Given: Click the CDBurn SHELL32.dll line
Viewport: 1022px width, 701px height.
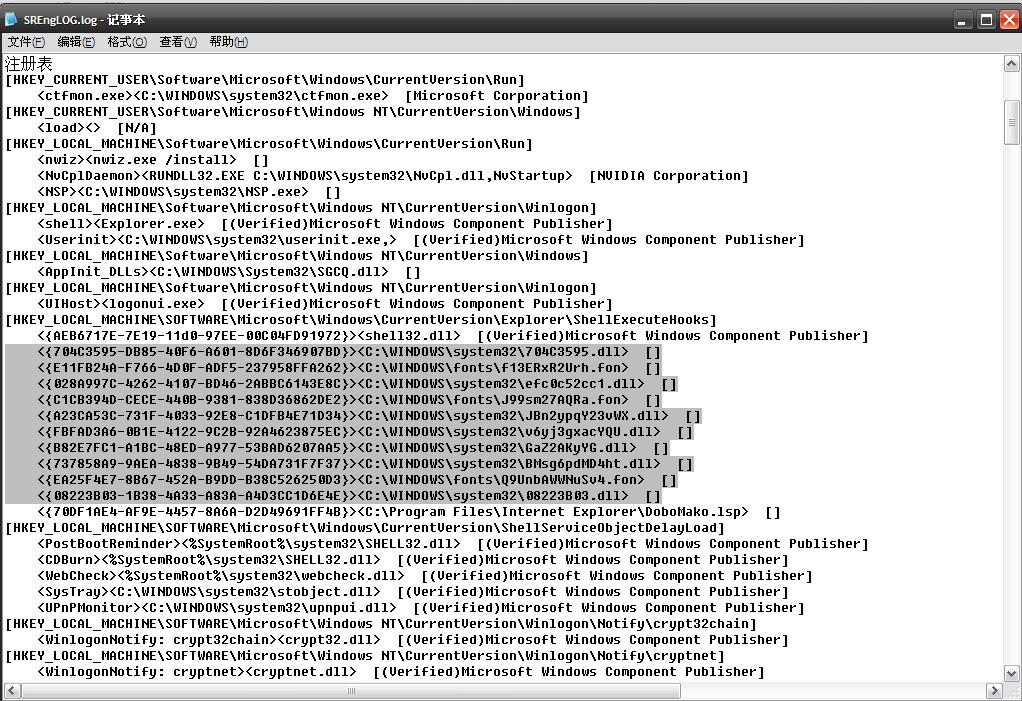Looking at the screenshot, I should click(413, 560).
